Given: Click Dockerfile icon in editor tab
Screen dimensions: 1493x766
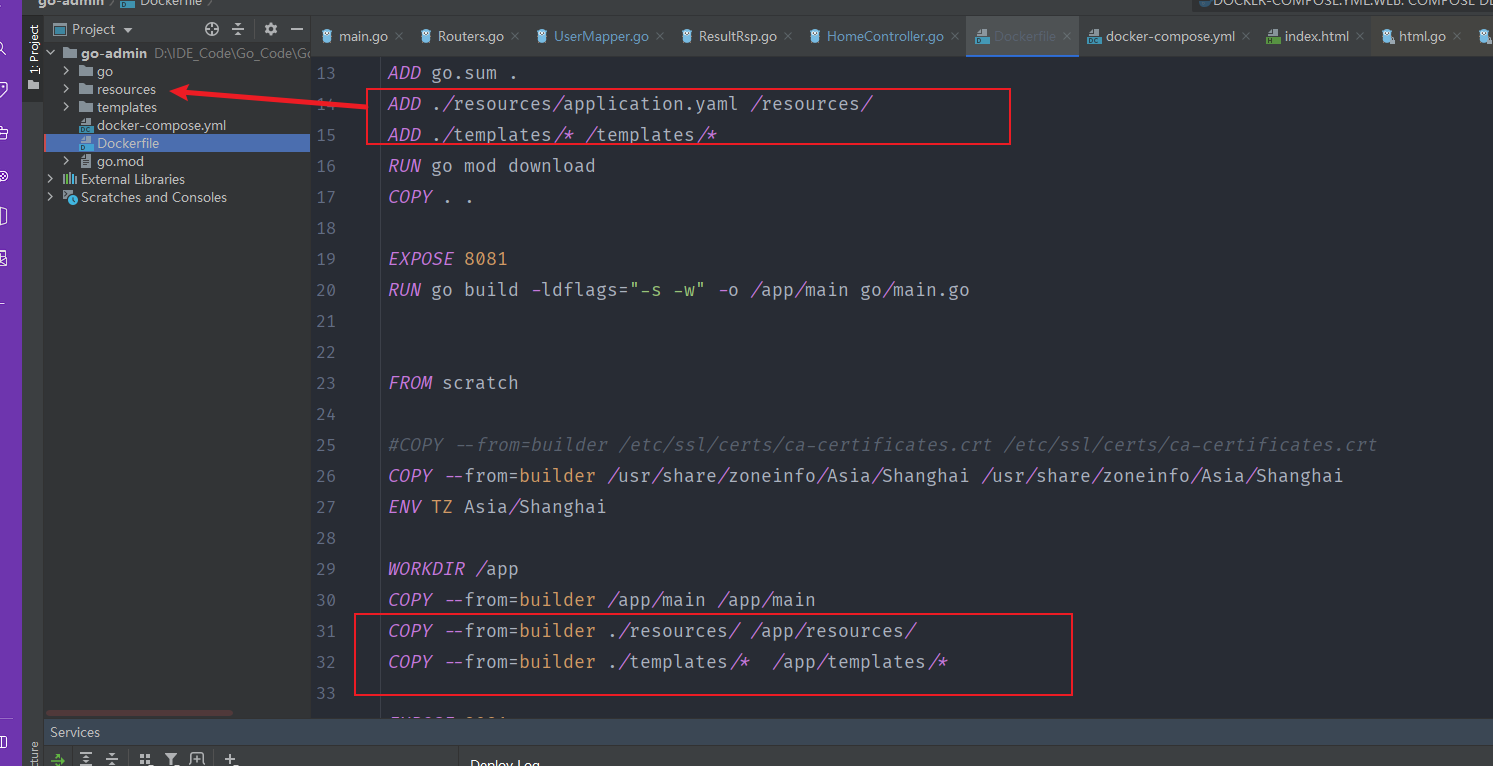Looking at the screenshot, I should tap(982, 37).
